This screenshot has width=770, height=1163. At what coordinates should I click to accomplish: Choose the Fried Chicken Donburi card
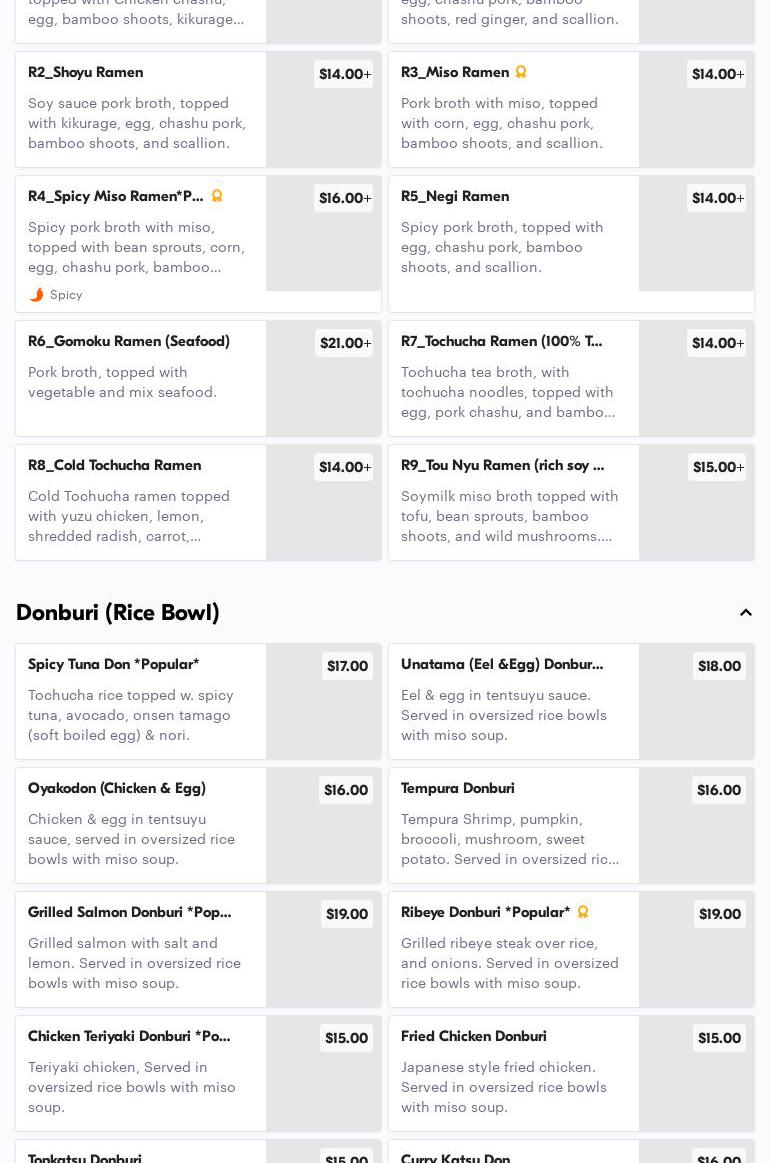[x=571, y=1073]
